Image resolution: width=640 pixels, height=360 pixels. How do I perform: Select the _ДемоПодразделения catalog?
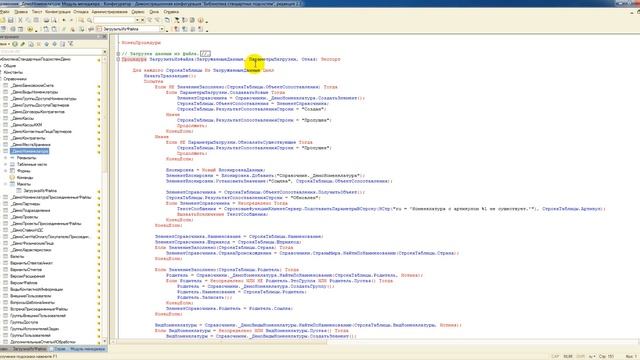31,211
